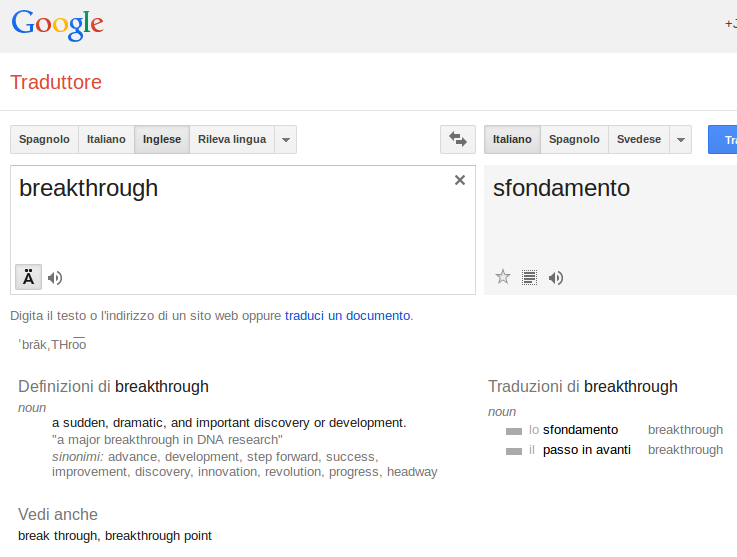Click the Google logo
The width and height of the screenshot is (737, 557).
coord(58,24)
